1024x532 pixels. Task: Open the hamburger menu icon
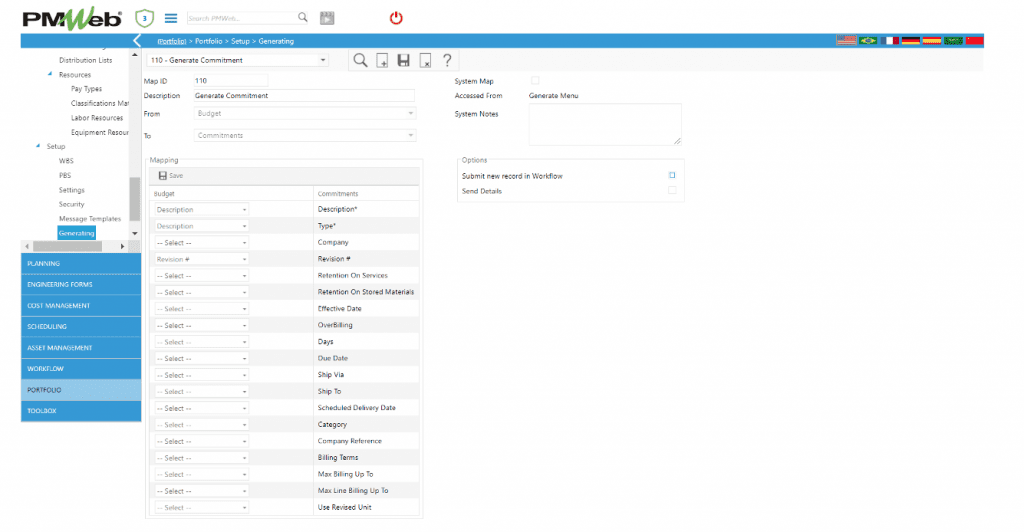170,18
